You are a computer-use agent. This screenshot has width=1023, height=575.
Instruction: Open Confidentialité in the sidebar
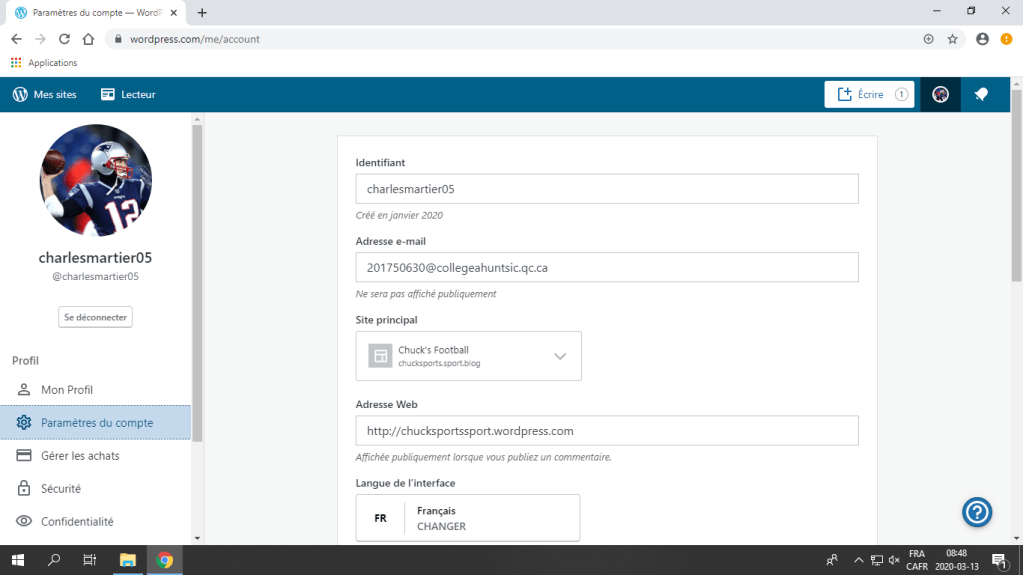[76, 521]
